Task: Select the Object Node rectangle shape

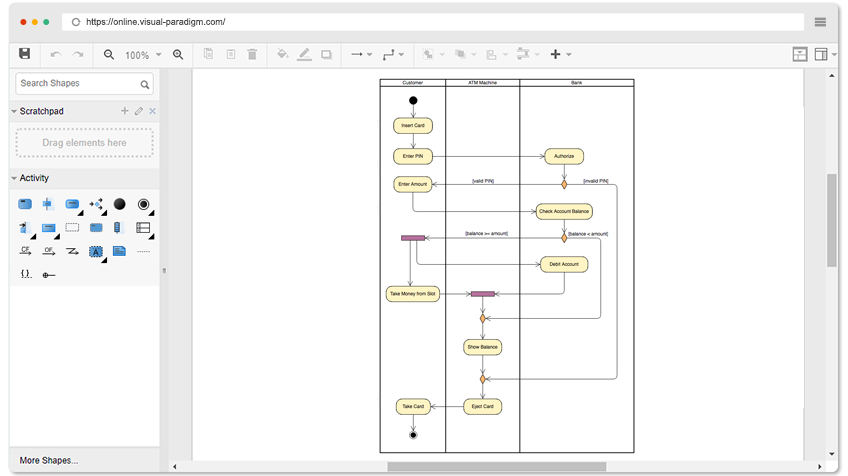Action: 49,228
